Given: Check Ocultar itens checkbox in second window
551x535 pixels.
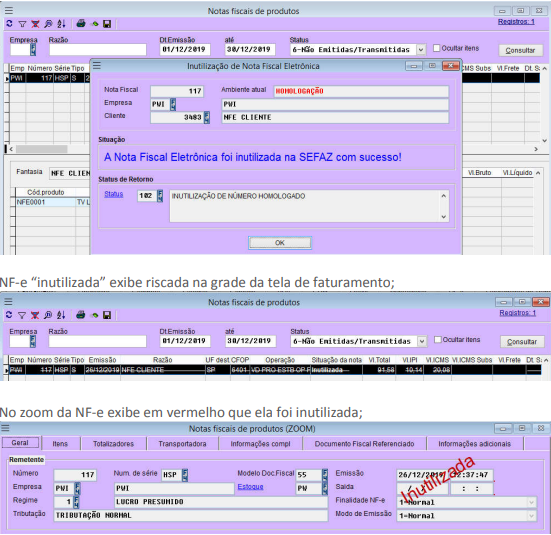Looking at the screenshot, I should [437, 340].
